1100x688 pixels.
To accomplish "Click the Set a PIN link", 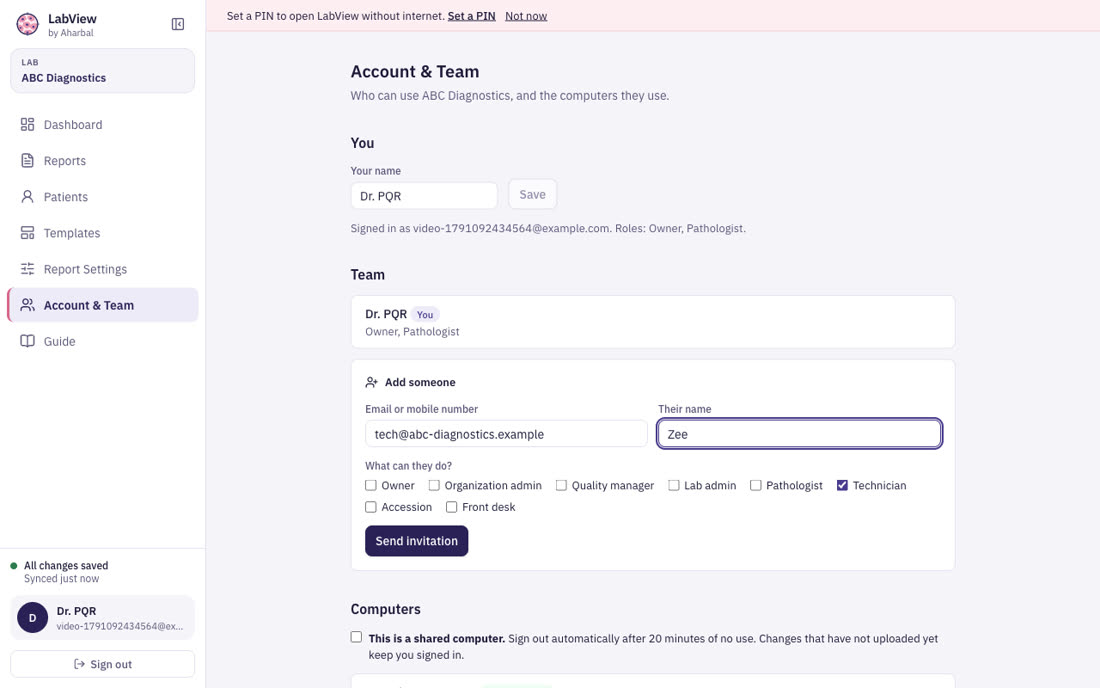I will (x=471, y=16).
